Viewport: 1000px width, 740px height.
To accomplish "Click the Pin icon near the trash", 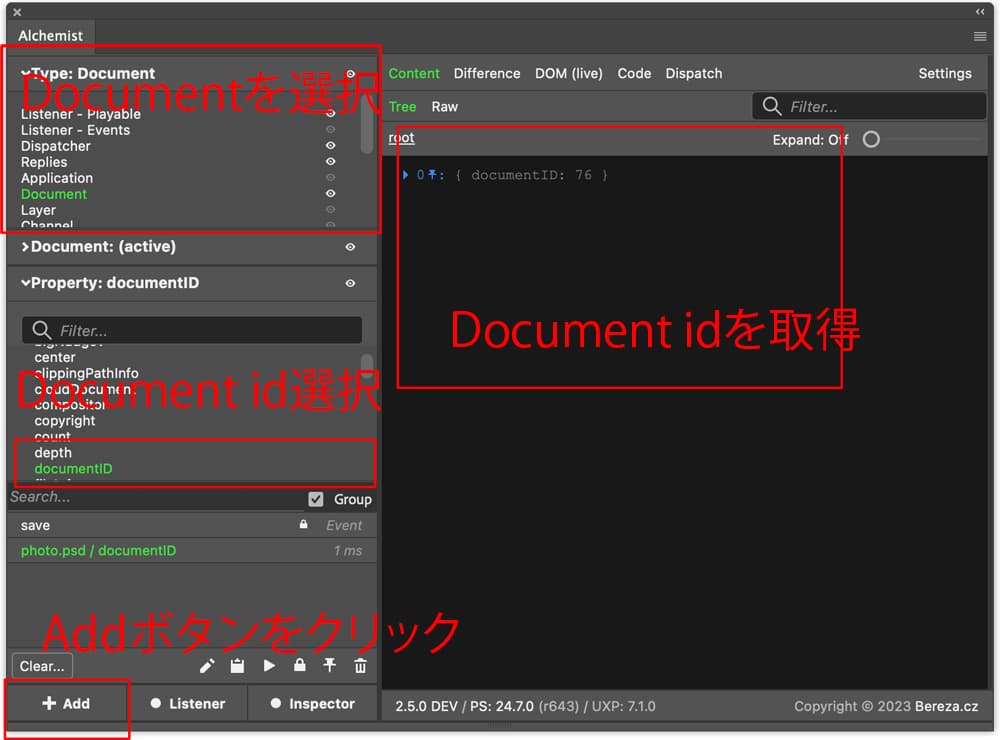I will [x=328, y=665].
